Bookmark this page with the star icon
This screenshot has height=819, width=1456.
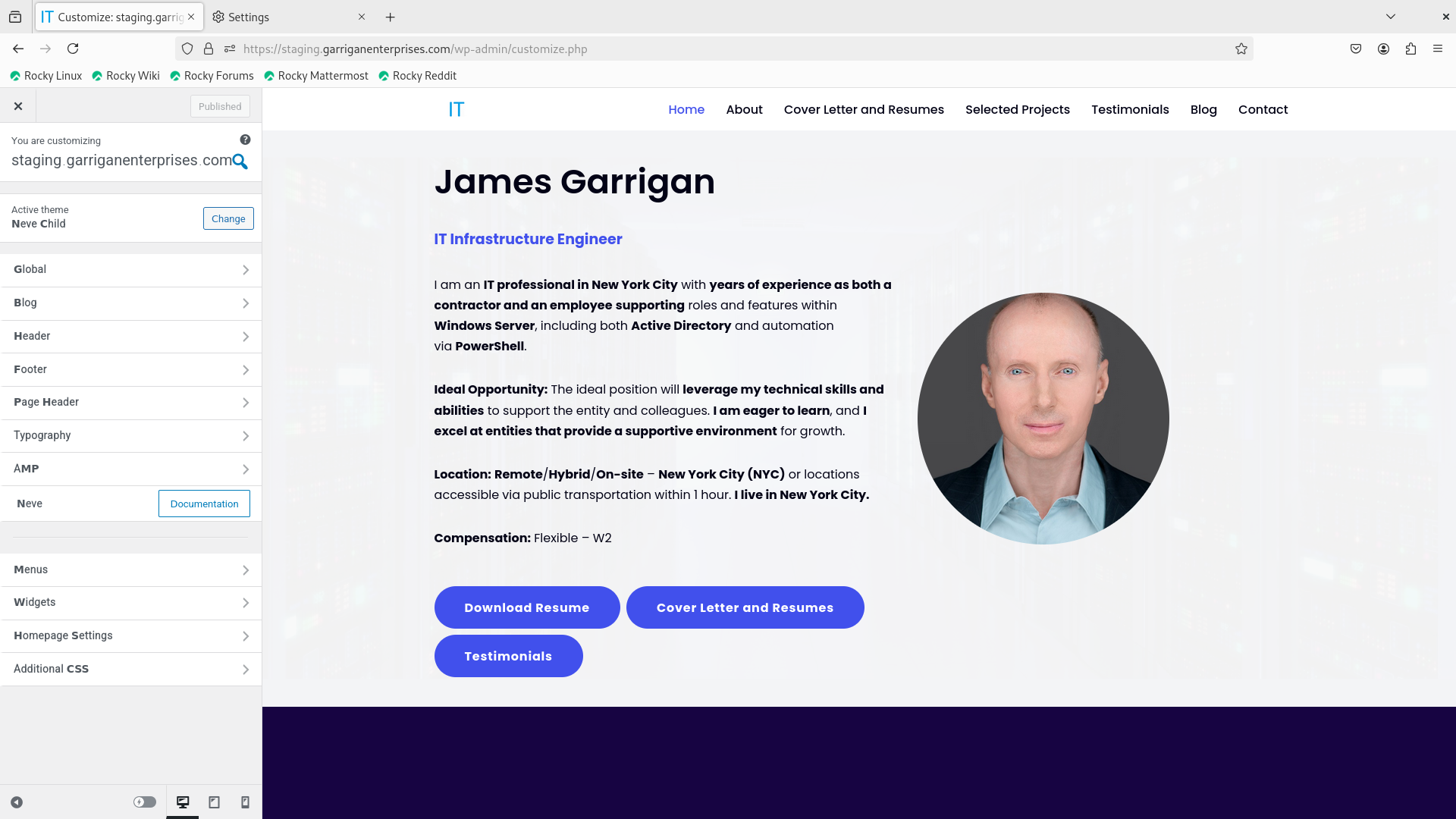(x=1241, y=49)
